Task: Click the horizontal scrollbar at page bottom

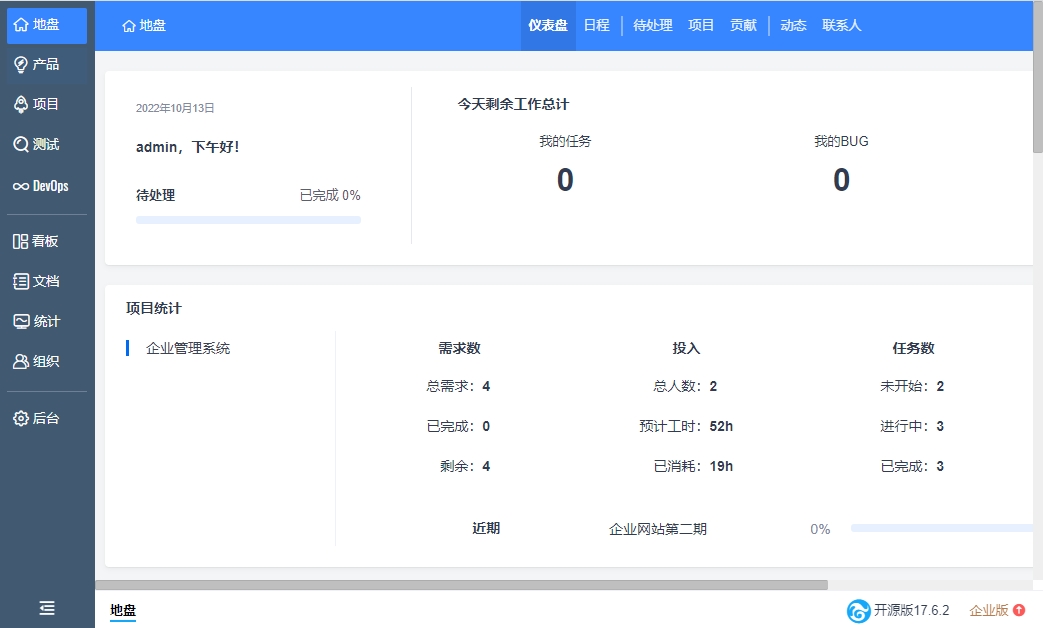Action: coord(462,585)
